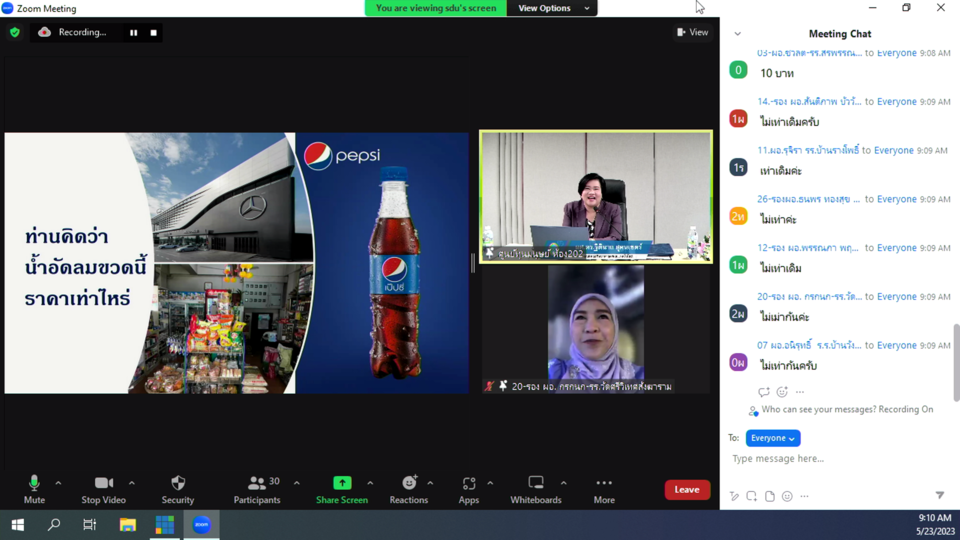
Task: Click pin icon on ห้อง202 video label
Action: pyautogui.click(x=490, y=253)
